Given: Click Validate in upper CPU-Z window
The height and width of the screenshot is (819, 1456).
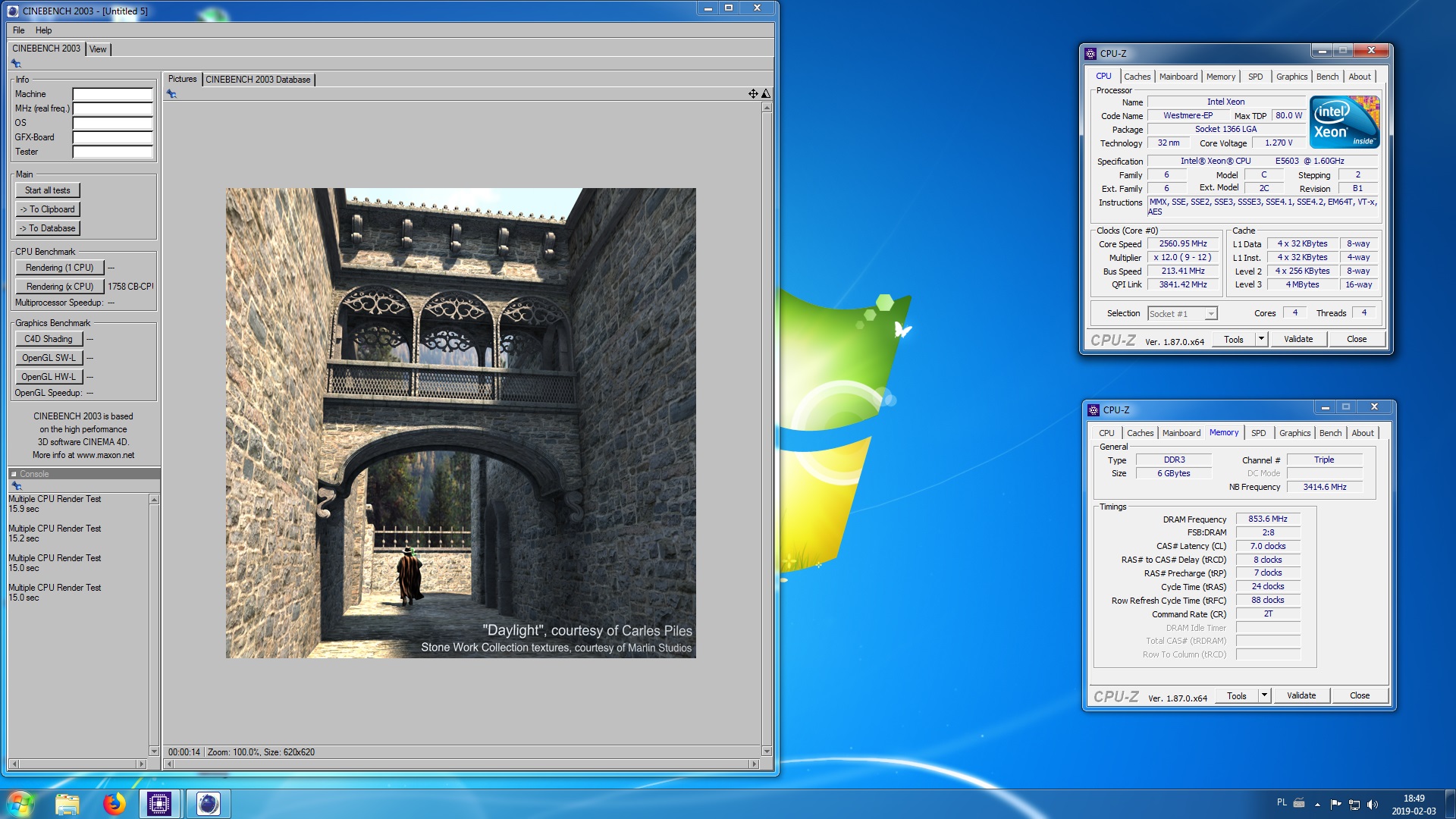Looking at the screenshot, I should (1298, 339).
